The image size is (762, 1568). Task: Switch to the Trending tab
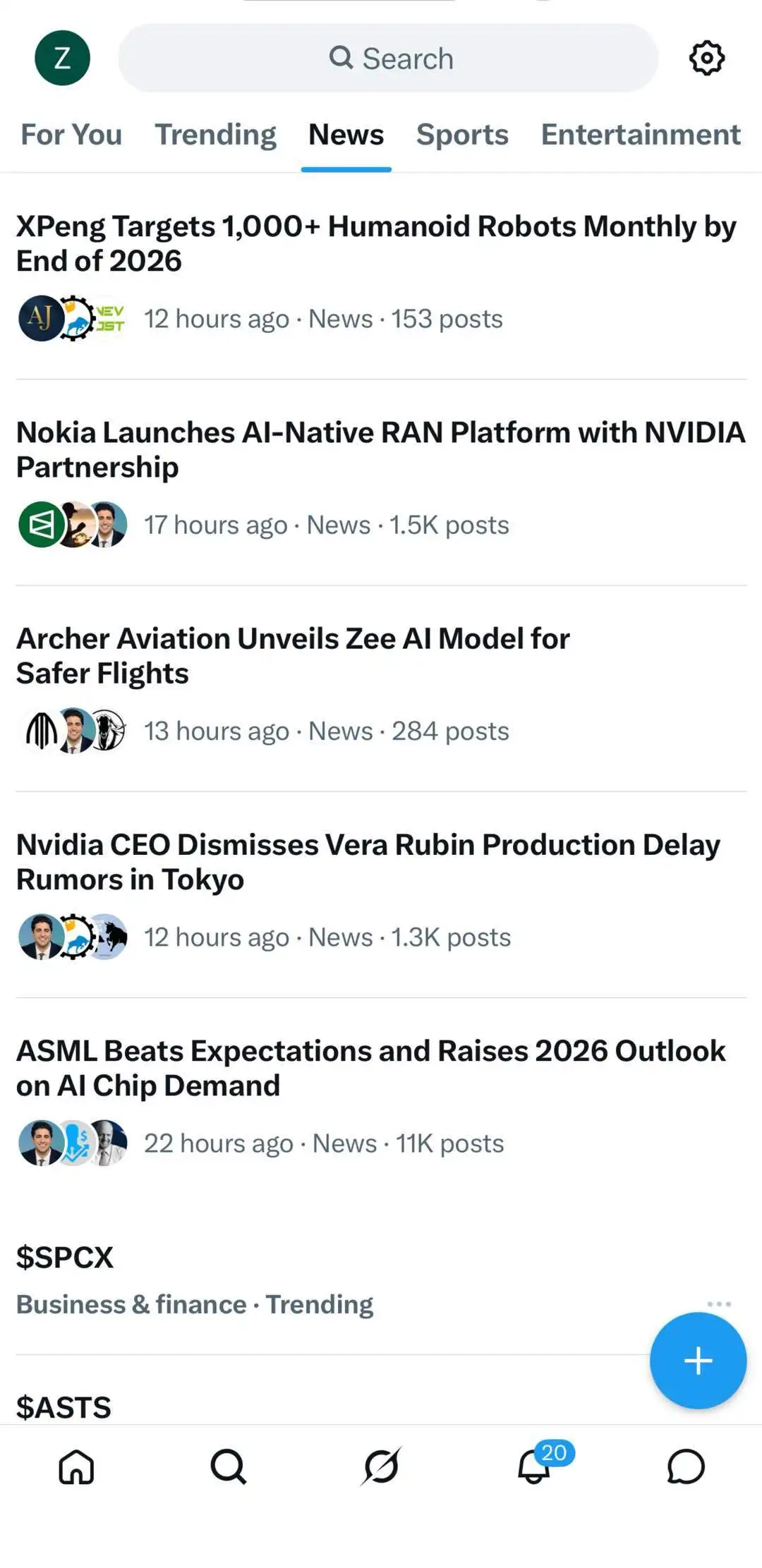216,135
